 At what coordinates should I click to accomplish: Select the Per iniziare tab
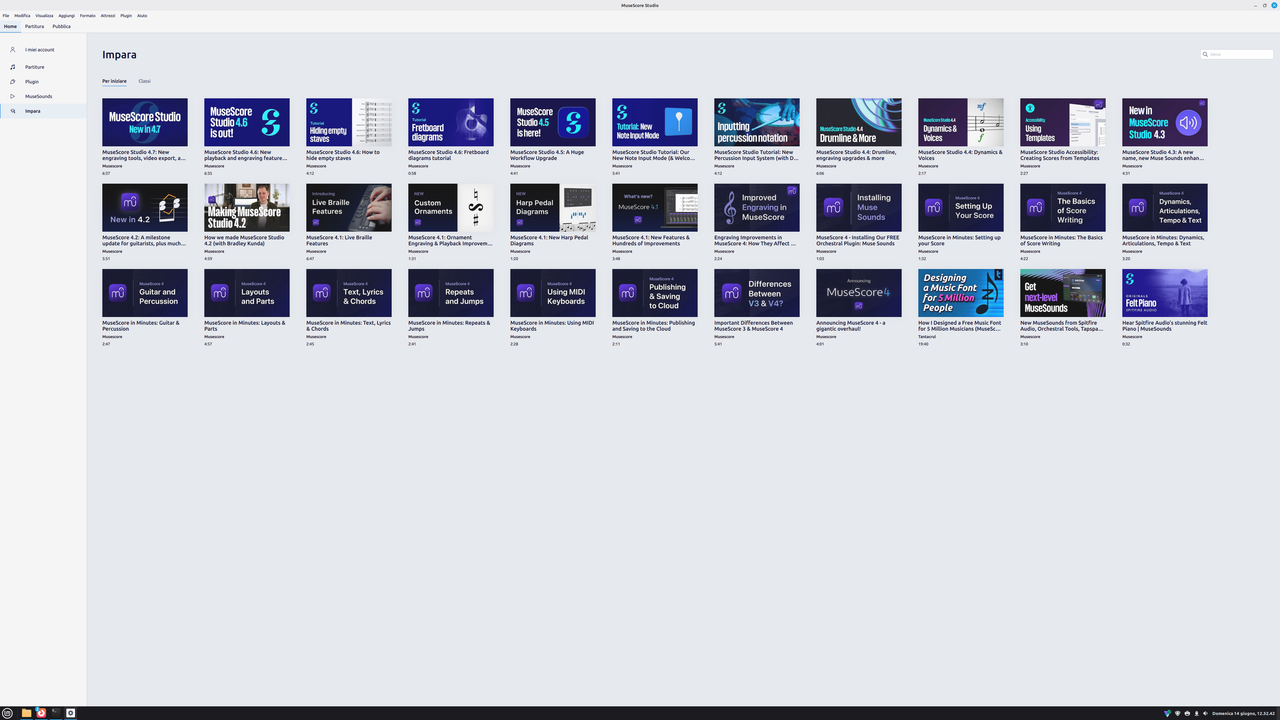[115, 81]
